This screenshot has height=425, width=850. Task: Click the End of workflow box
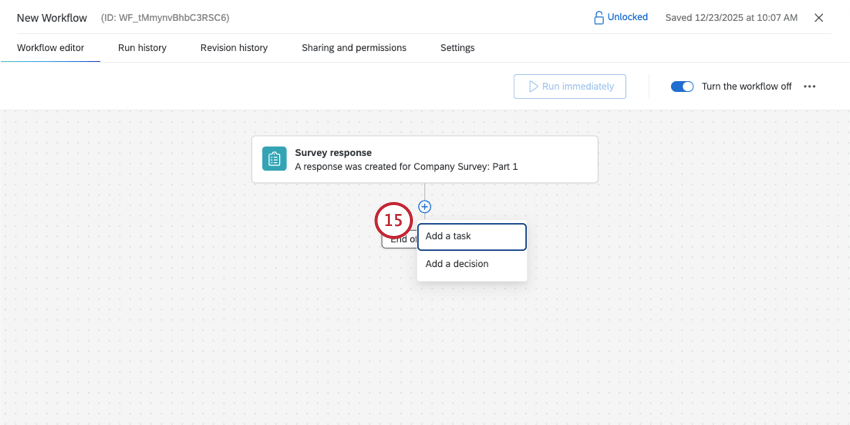tap(398, 240)
